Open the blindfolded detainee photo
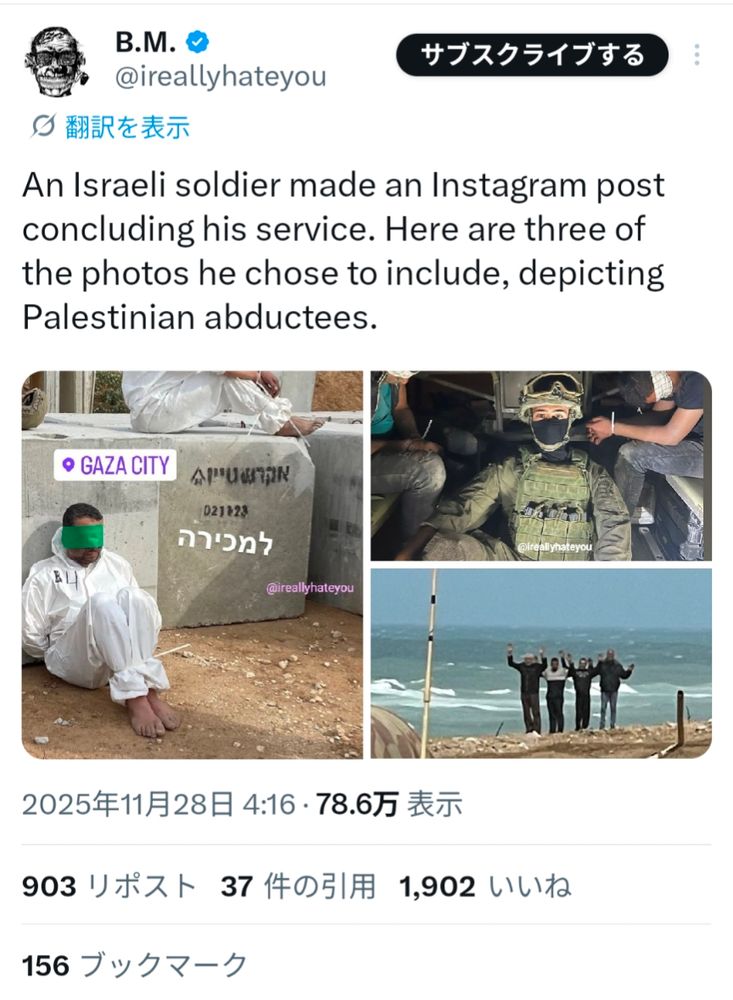This screenshot has height=1000, width=733. (x=192, y=564)
